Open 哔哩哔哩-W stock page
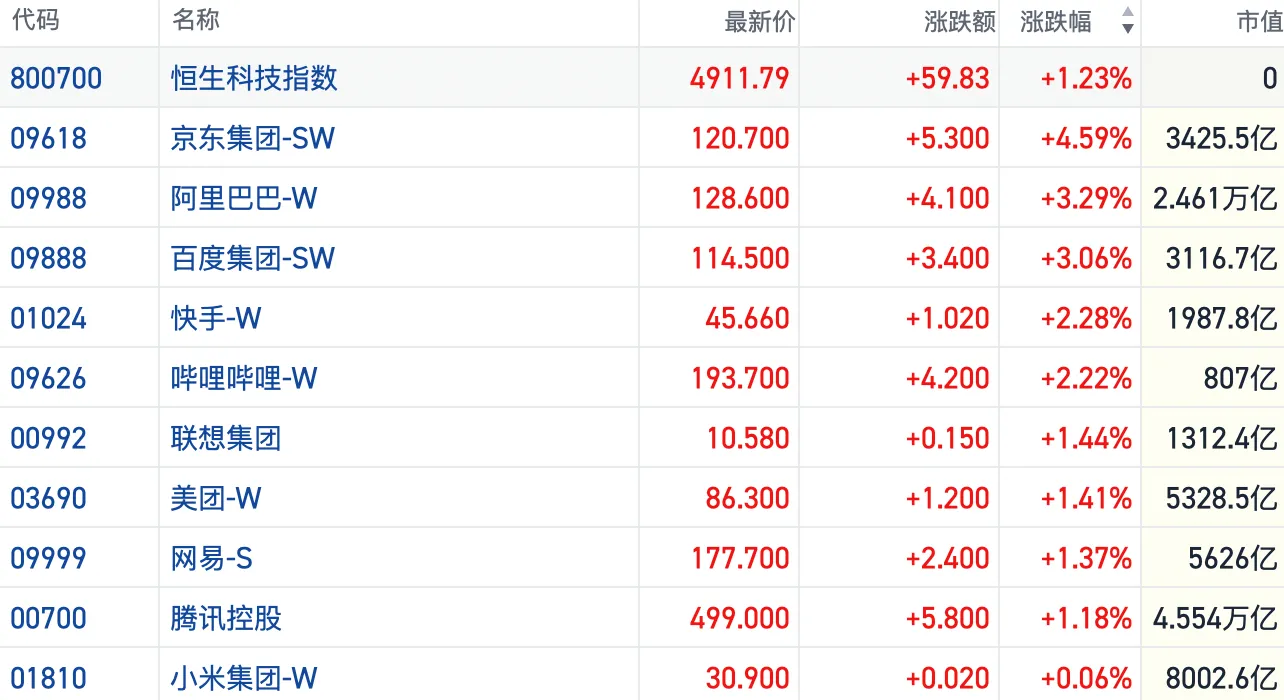Viewport: 1284px width, 700px height. [243, 378]
